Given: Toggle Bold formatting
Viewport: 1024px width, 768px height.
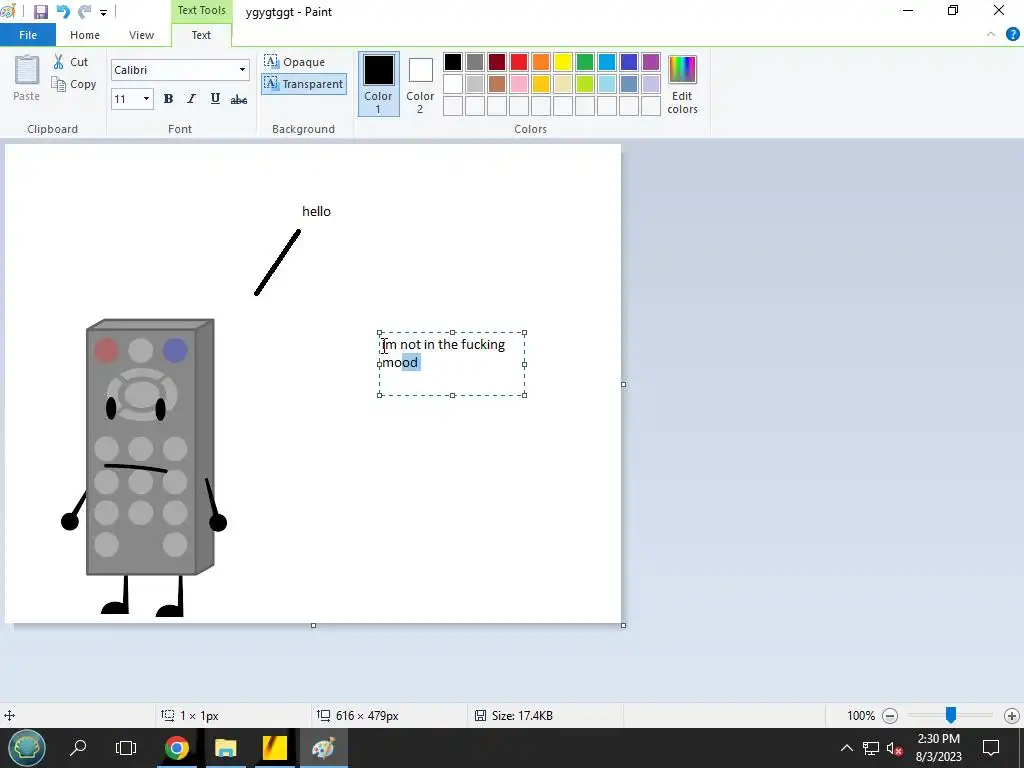Looking at the screenshot, I should pyautogui.click(x=168, y=99).
